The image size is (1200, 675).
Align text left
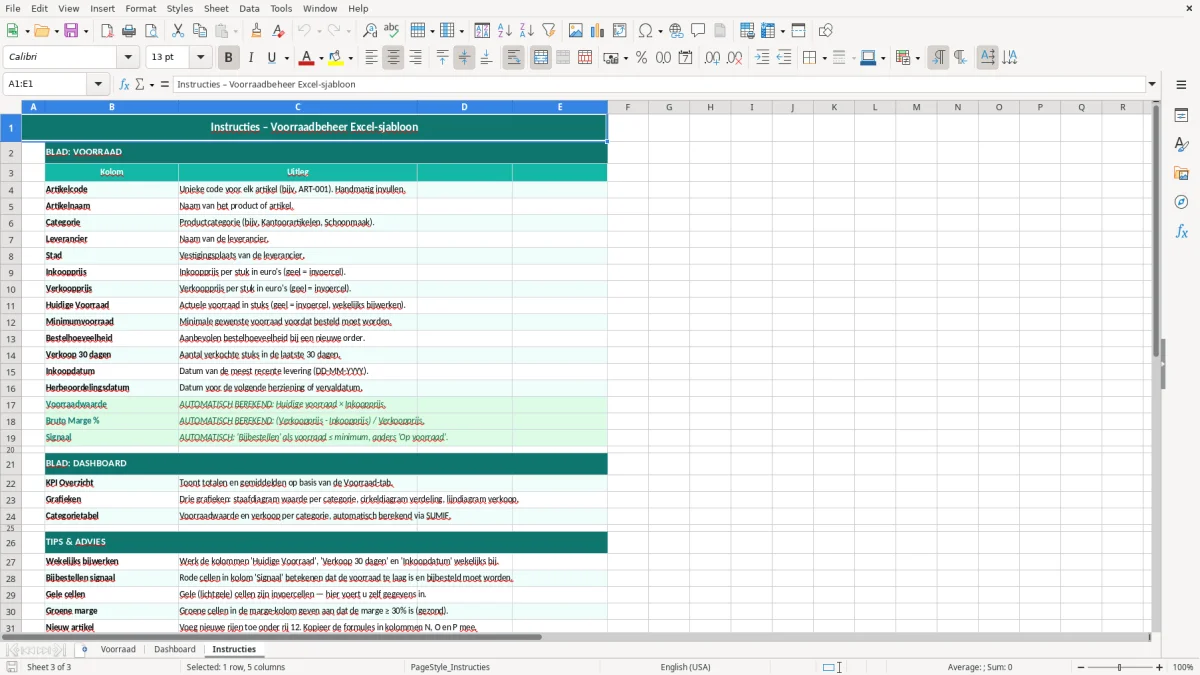click(371, 58)
